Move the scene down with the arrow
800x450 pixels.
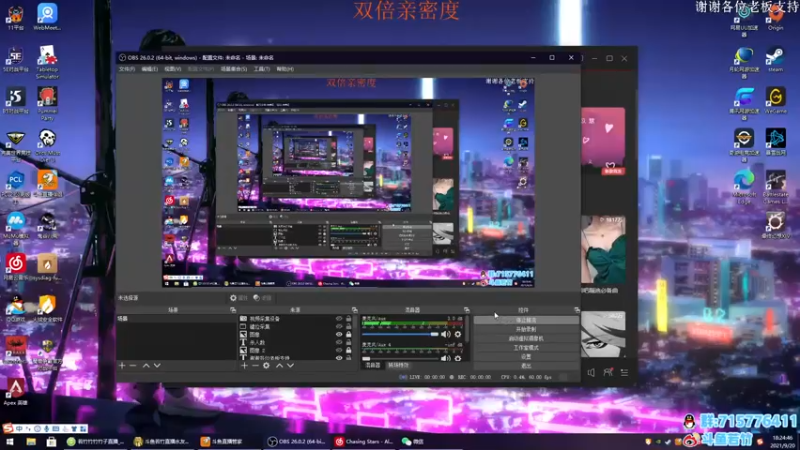[157, 365]
